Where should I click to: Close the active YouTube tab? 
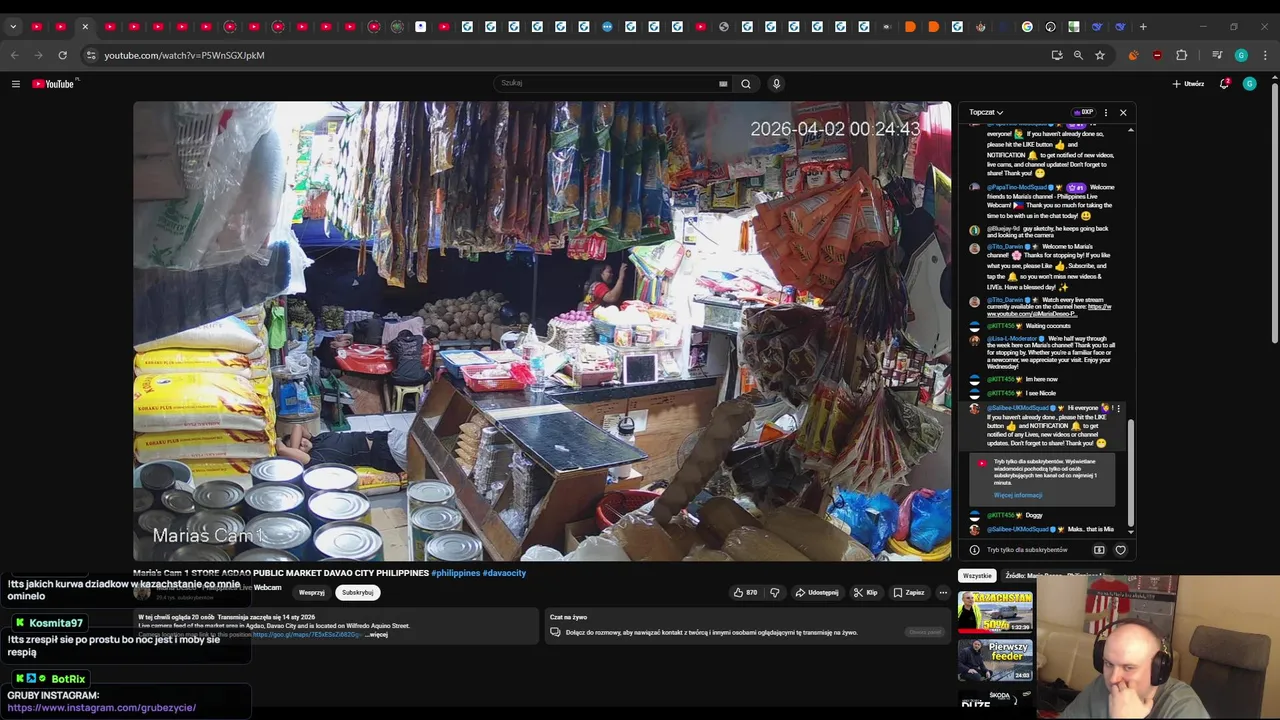[85, 27]
